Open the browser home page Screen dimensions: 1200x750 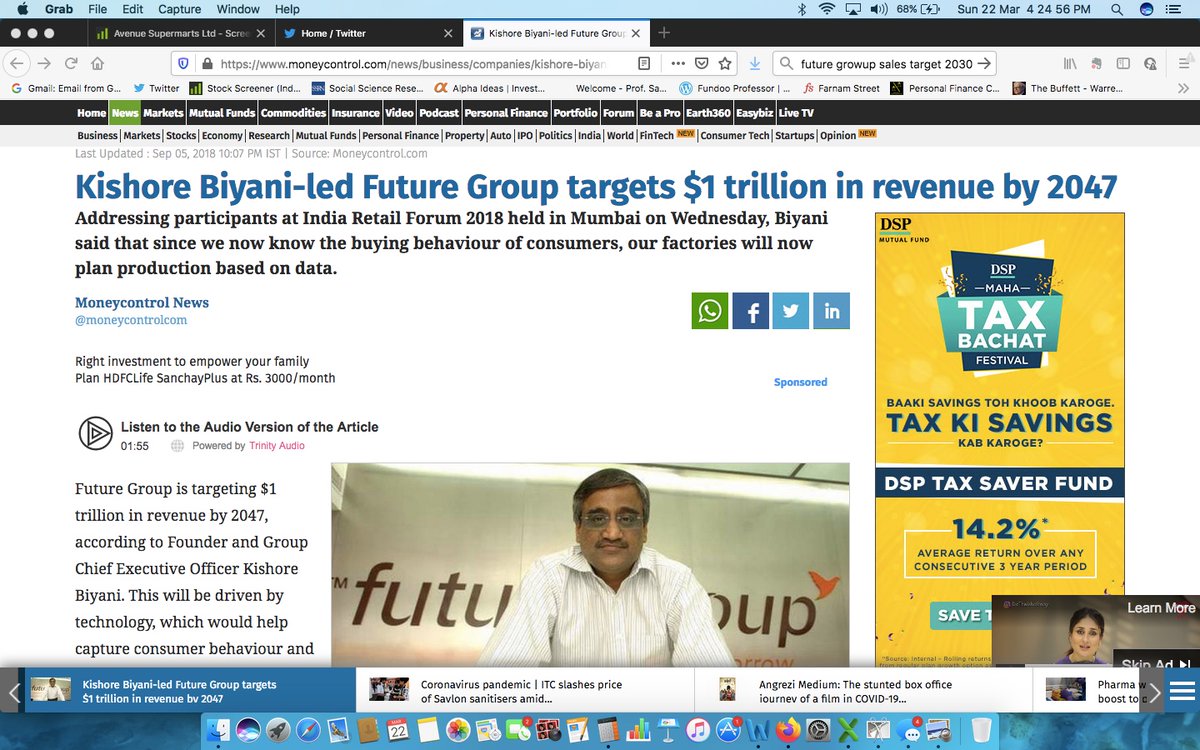click(99, 63)
